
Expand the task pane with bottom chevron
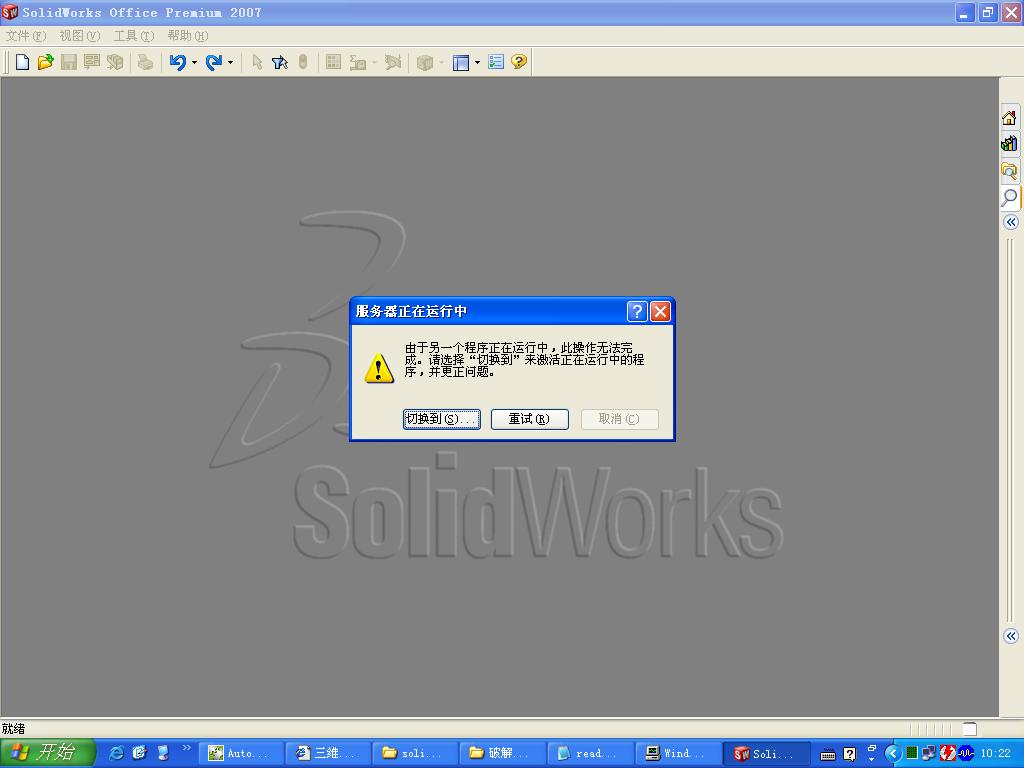1011,636
